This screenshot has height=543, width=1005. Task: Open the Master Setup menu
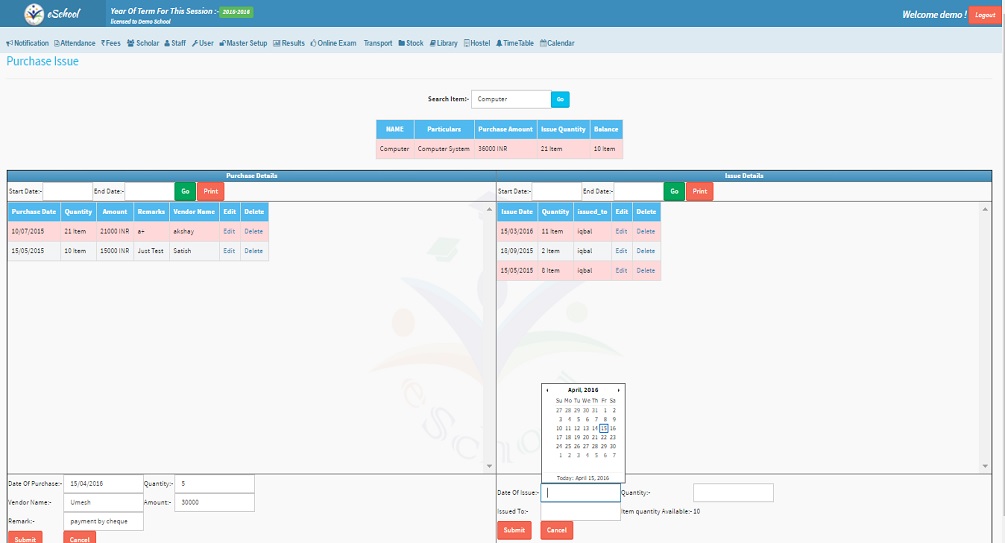click(243, 43)
